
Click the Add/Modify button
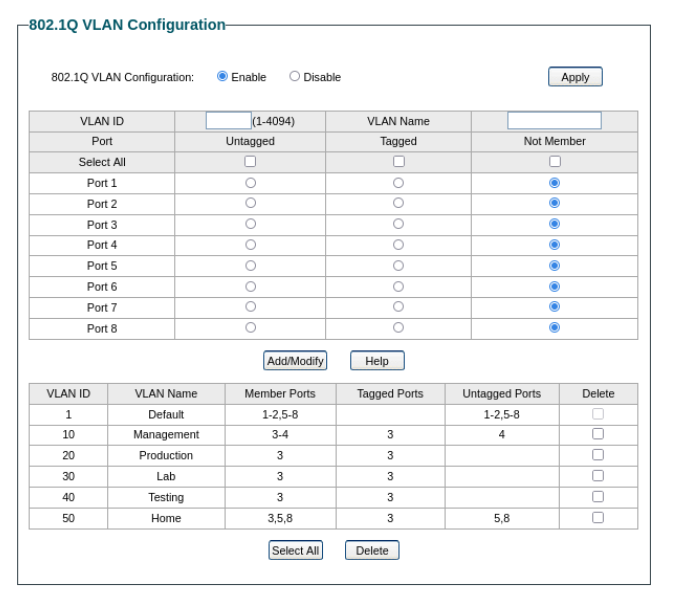[295, 361]
